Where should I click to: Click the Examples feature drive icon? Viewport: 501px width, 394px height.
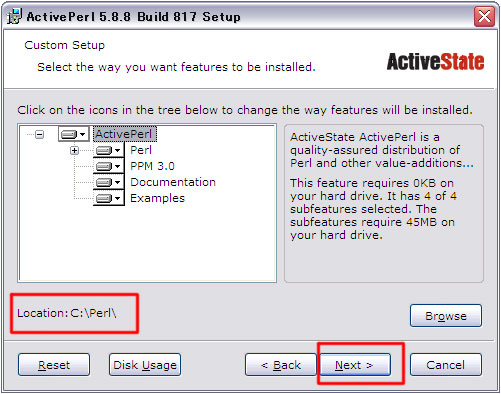click(104, 198)
